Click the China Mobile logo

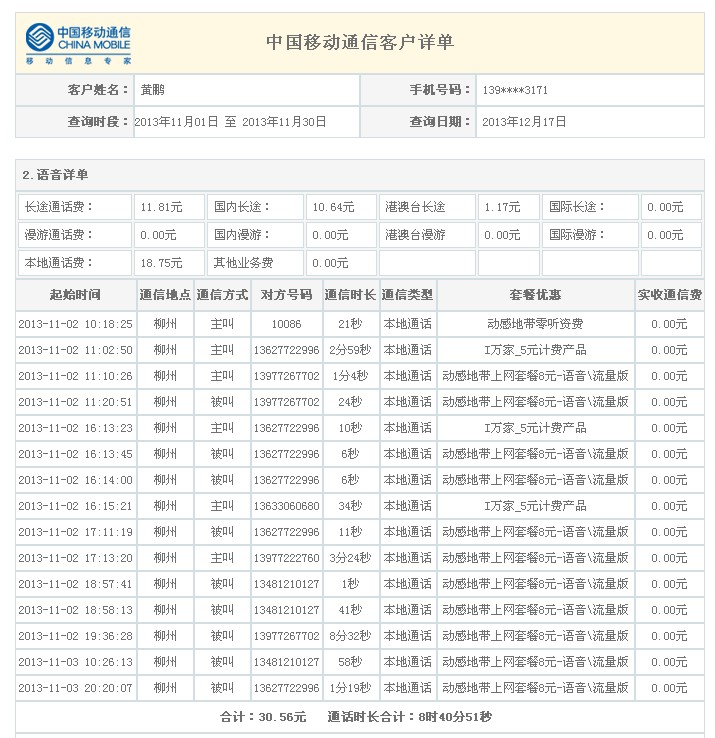point(78,44)
